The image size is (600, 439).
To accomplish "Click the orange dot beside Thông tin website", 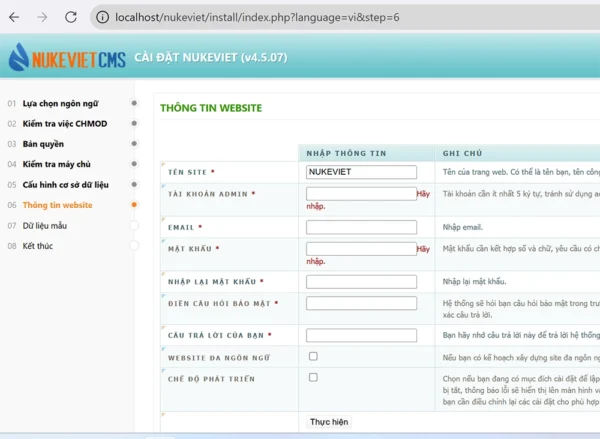I will pyautogui.click(x=134, y=205).
